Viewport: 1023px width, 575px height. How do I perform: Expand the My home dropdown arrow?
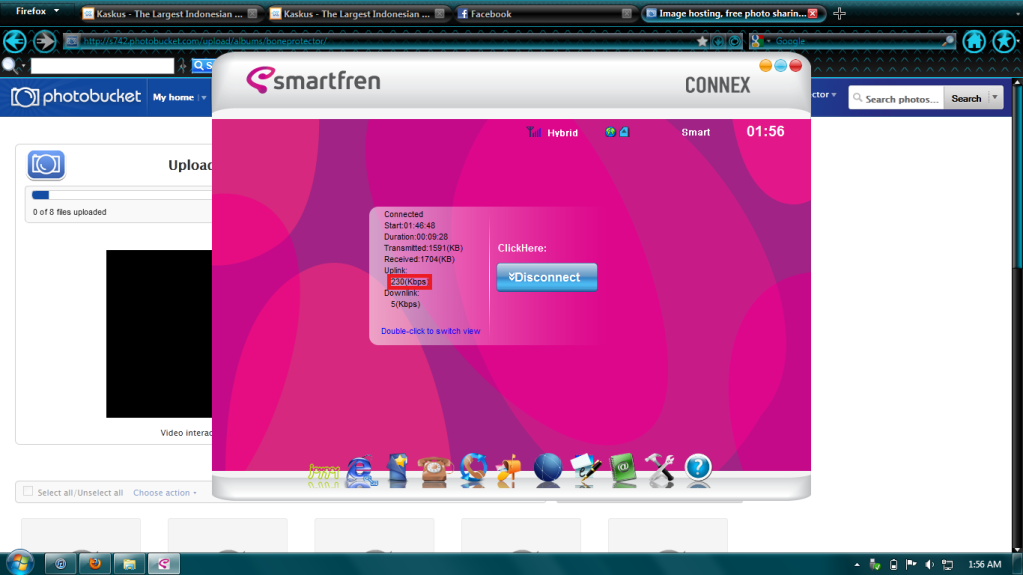coord(204,98)
